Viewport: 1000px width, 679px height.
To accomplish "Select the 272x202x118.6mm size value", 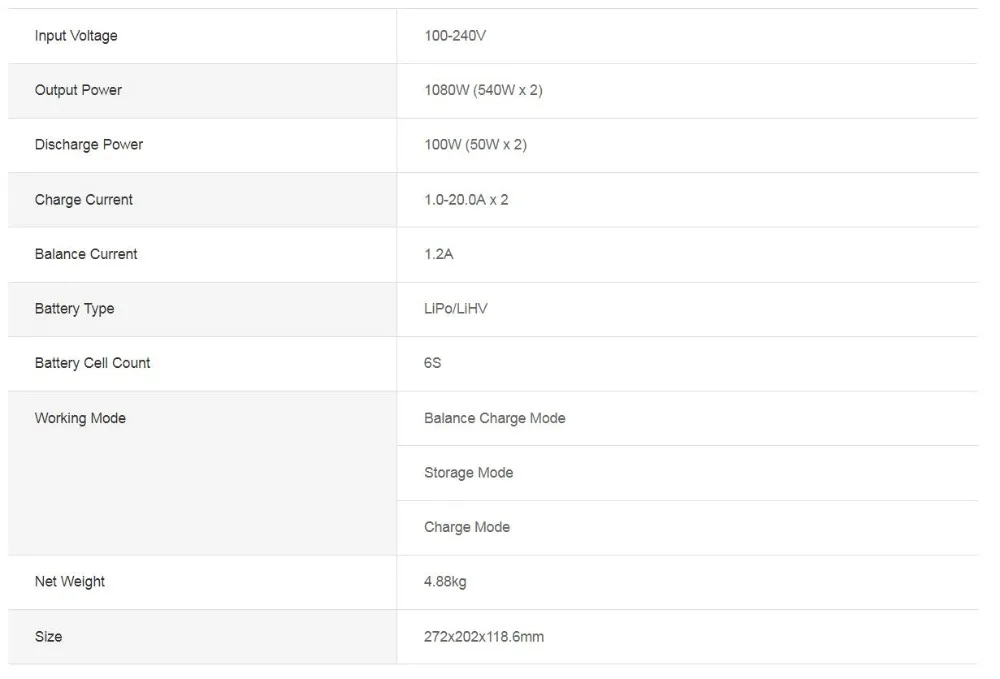I will [483, 636].
